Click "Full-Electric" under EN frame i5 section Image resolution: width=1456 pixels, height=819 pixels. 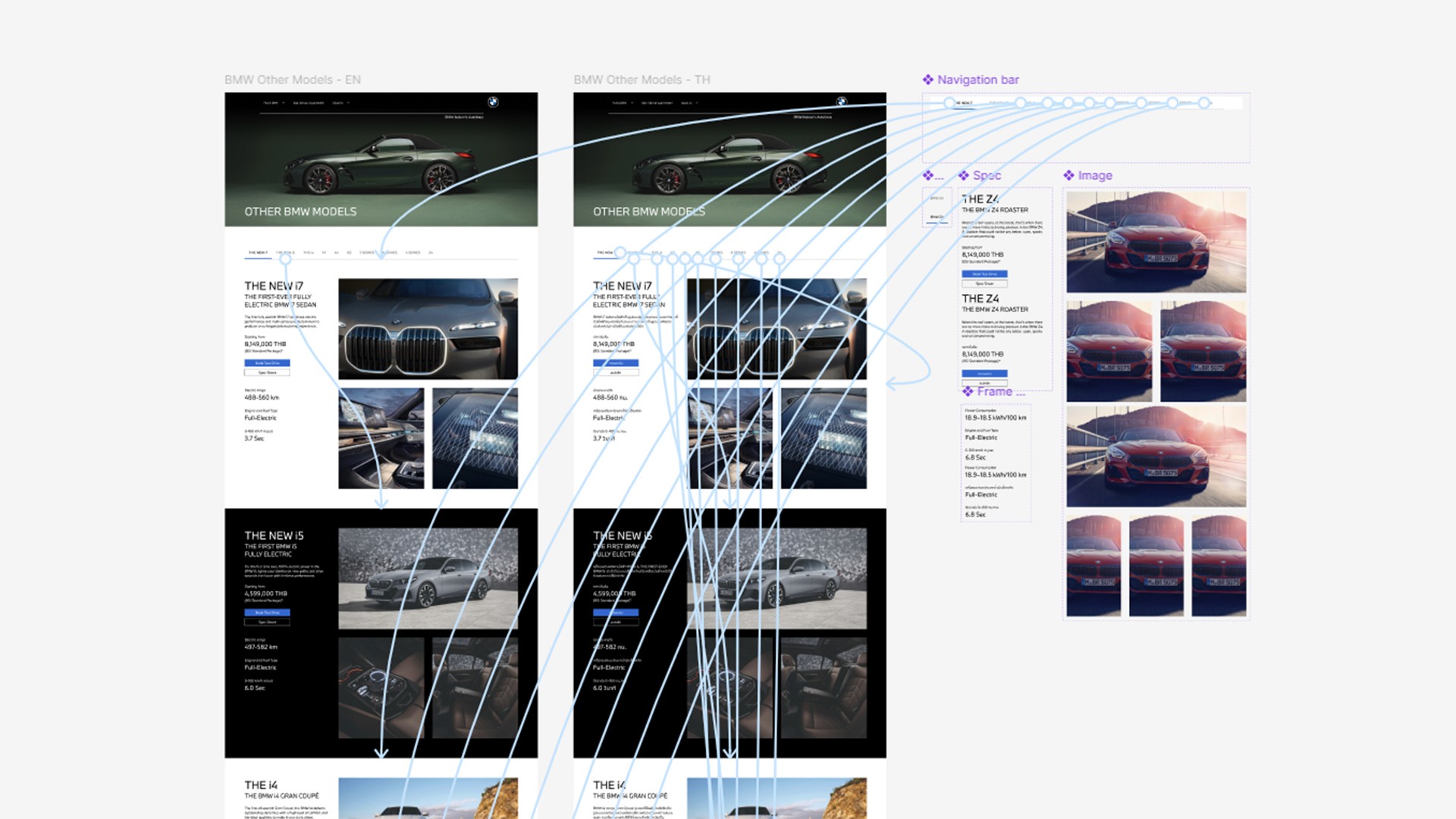(x=260, y=667)
